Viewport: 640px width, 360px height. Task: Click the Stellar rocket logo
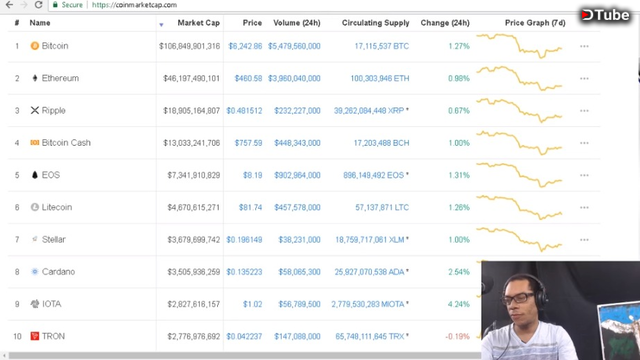coord(35,239)
